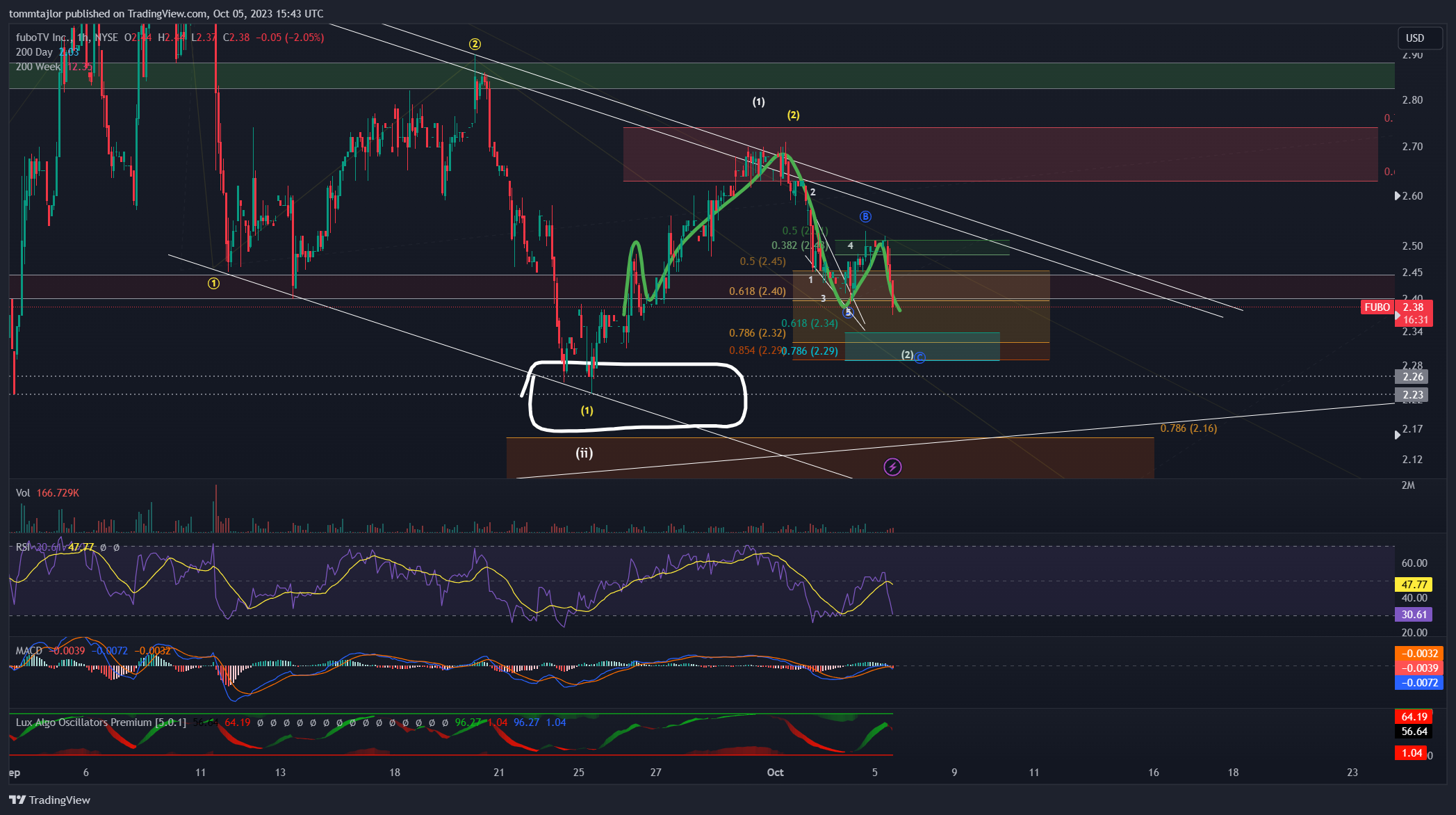This screenshot has width=1456, height=815.
Task: Click the black 56.64 oscillator value tag
Action: tap(1414, 732)
